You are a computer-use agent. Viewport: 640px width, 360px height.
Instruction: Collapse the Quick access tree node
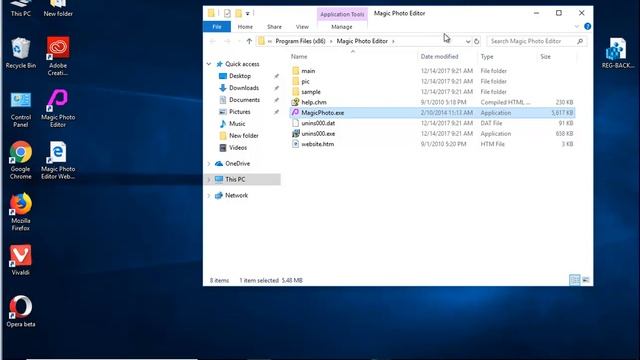[x=209, y=64]
